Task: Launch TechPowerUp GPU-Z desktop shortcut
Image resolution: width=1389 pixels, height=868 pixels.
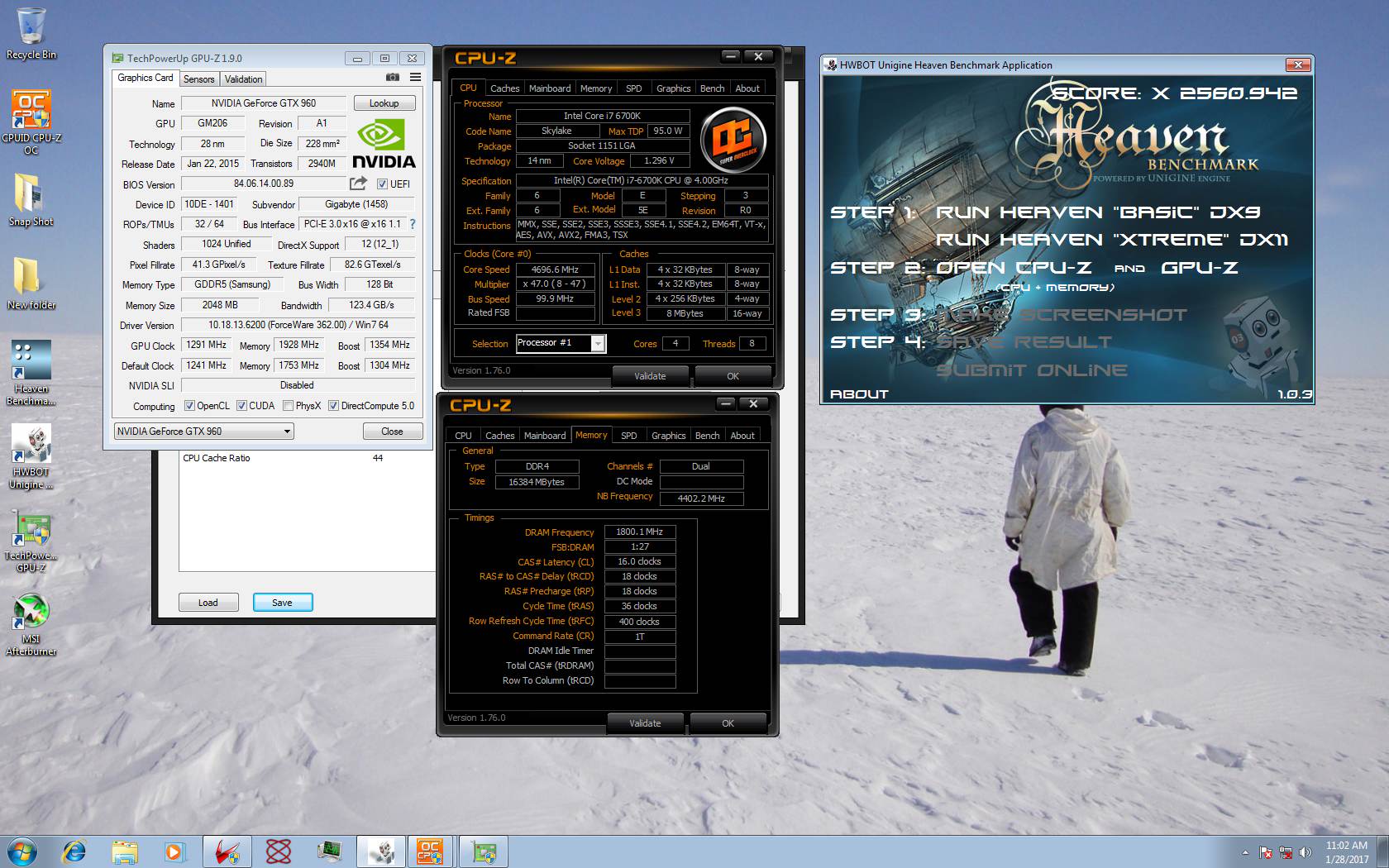Action: 31,541
